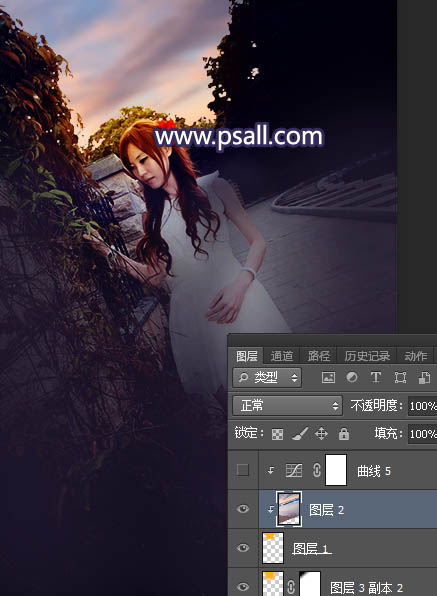
Task: Filter layers by adjustment layer icon
Action: pos(352,377)
